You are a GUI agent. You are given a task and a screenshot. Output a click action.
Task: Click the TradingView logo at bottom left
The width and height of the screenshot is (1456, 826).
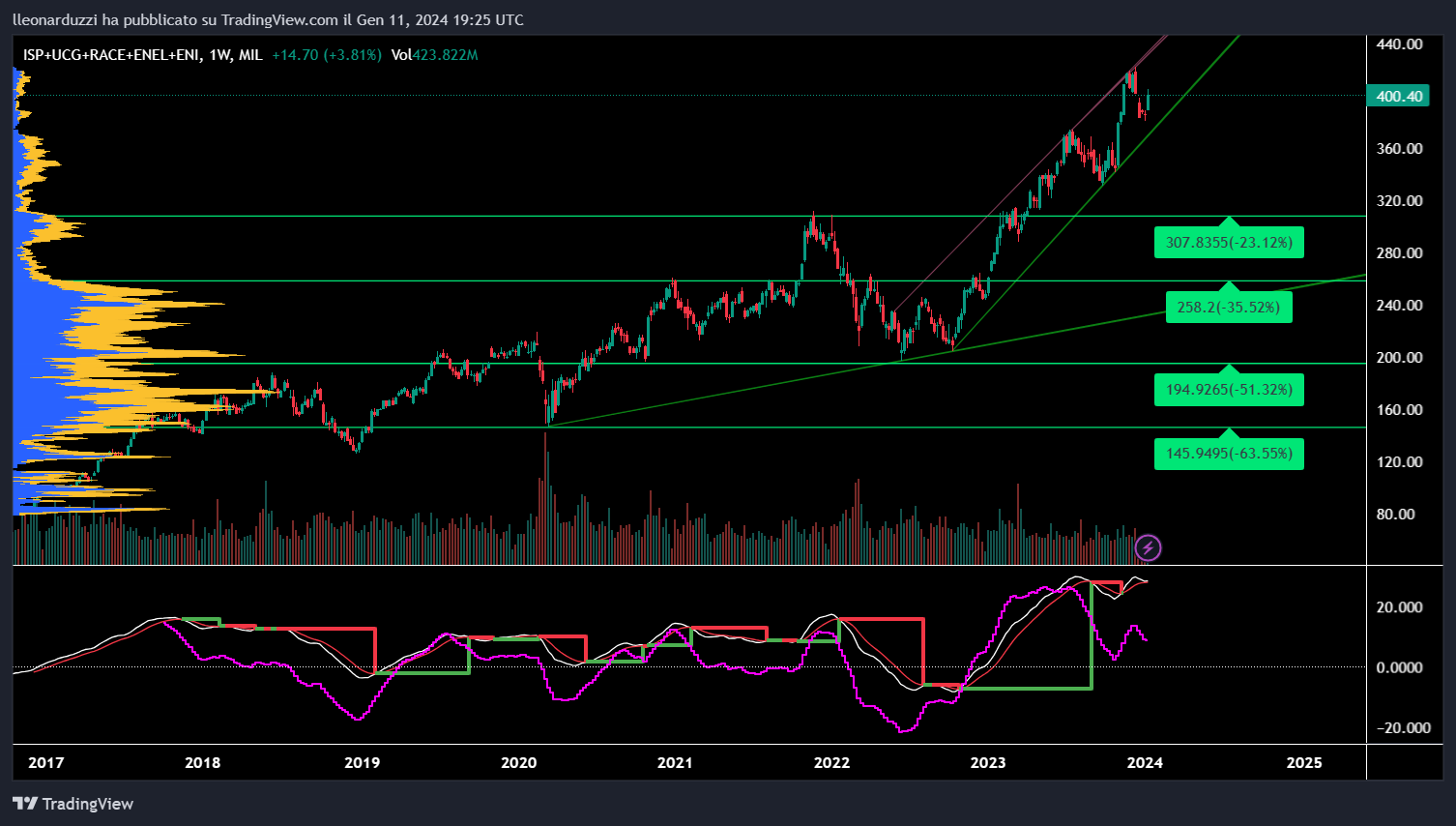pyautogui.click(x=73, y=804)
